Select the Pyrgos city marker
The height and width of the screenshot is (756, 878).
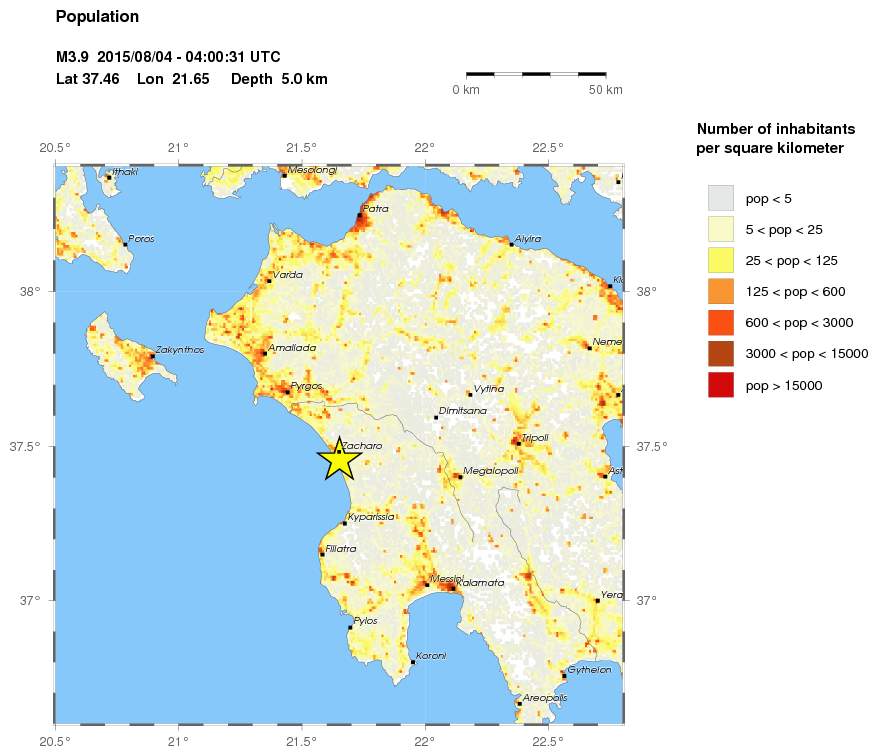(287, 391)
